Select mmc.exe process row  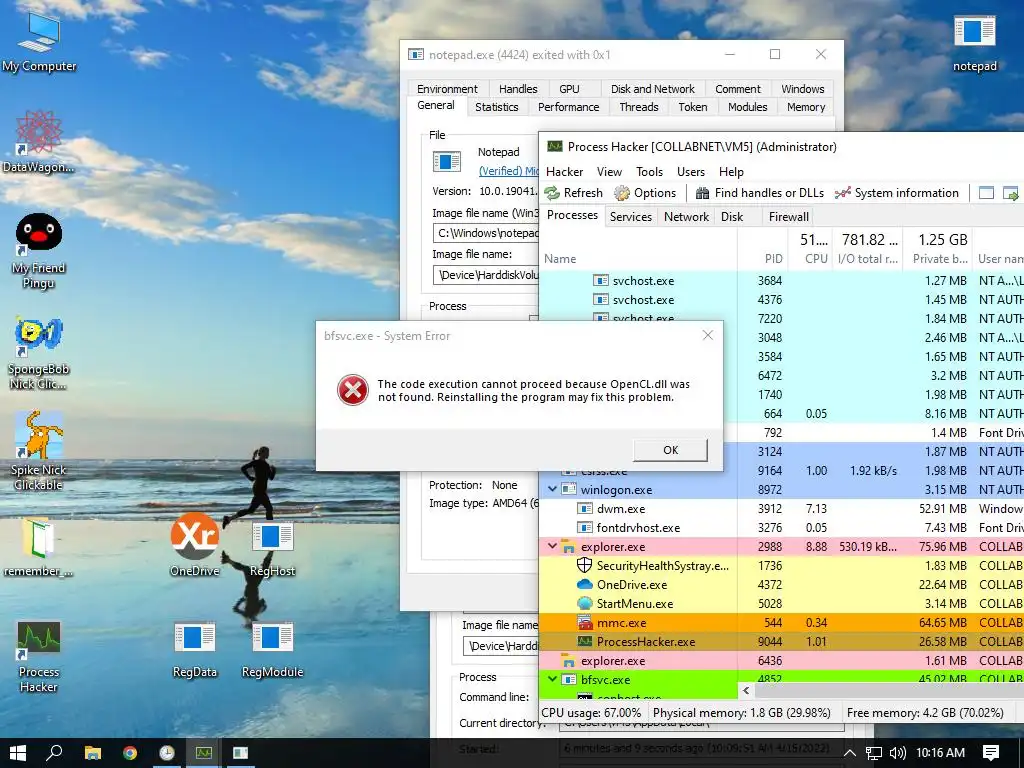[782, 622]
